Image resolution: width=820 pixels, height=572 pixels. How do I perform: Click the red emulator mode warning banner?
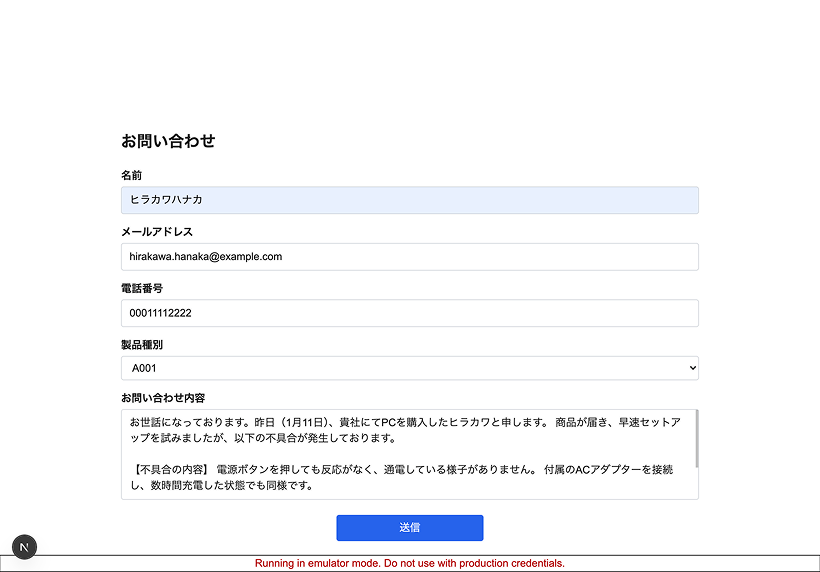[x=409, y=564]
